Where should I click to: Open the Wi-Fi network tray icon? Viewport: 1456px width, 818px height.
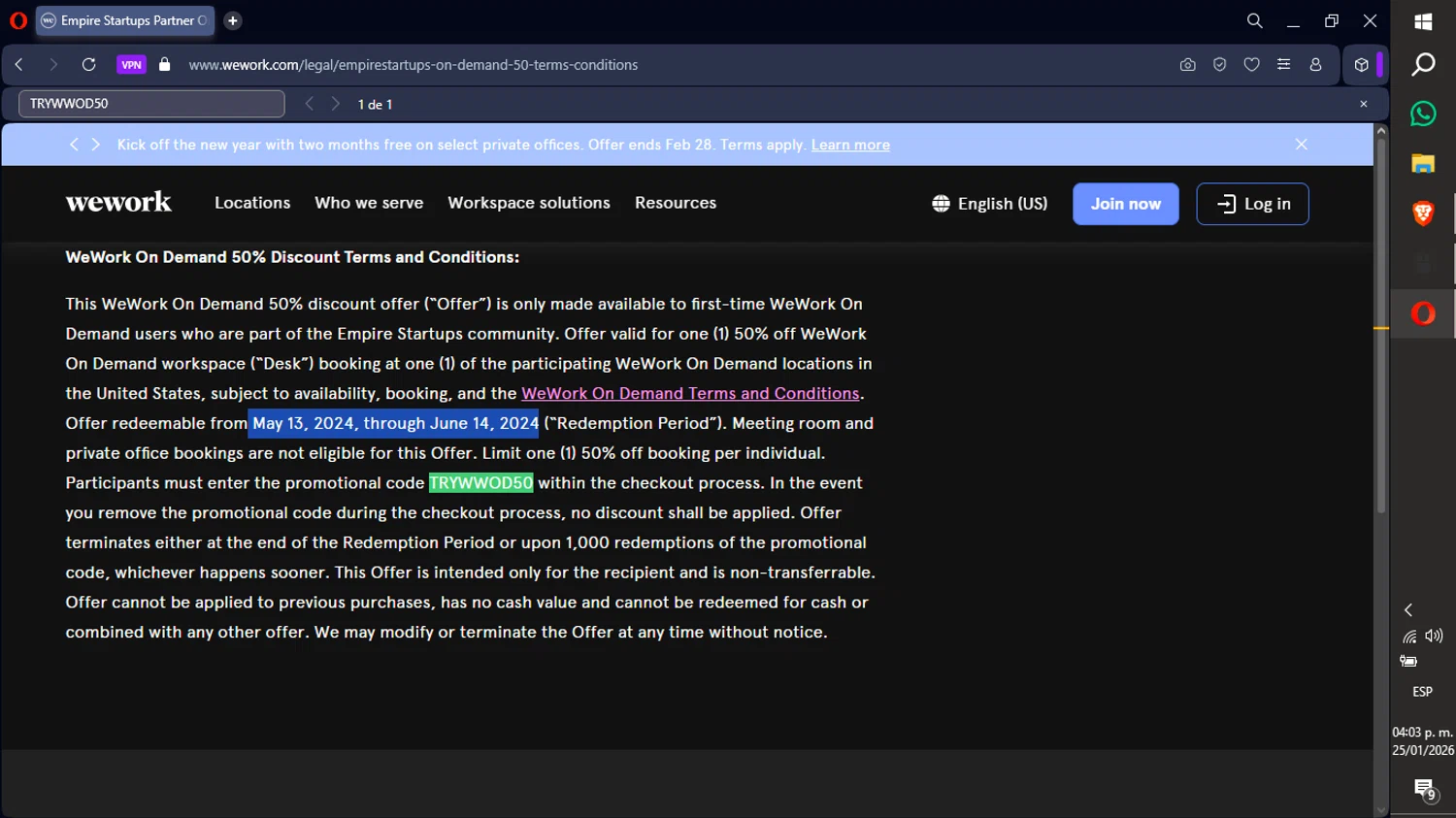(x=1409, y=637)
